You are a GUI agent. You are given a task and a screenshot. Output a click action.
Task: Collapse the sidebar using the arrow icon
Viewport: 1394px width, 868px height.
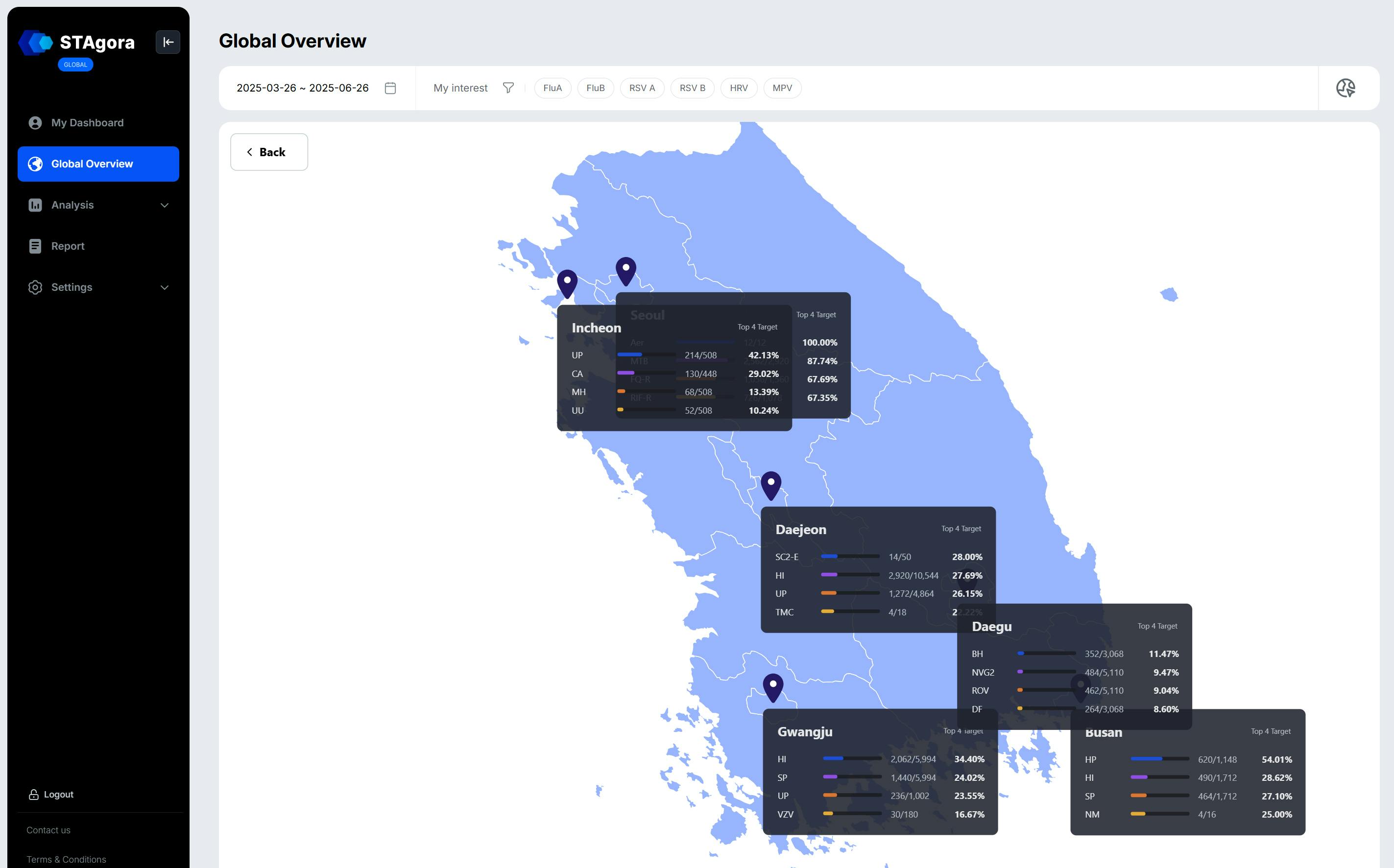coord(168,42)
